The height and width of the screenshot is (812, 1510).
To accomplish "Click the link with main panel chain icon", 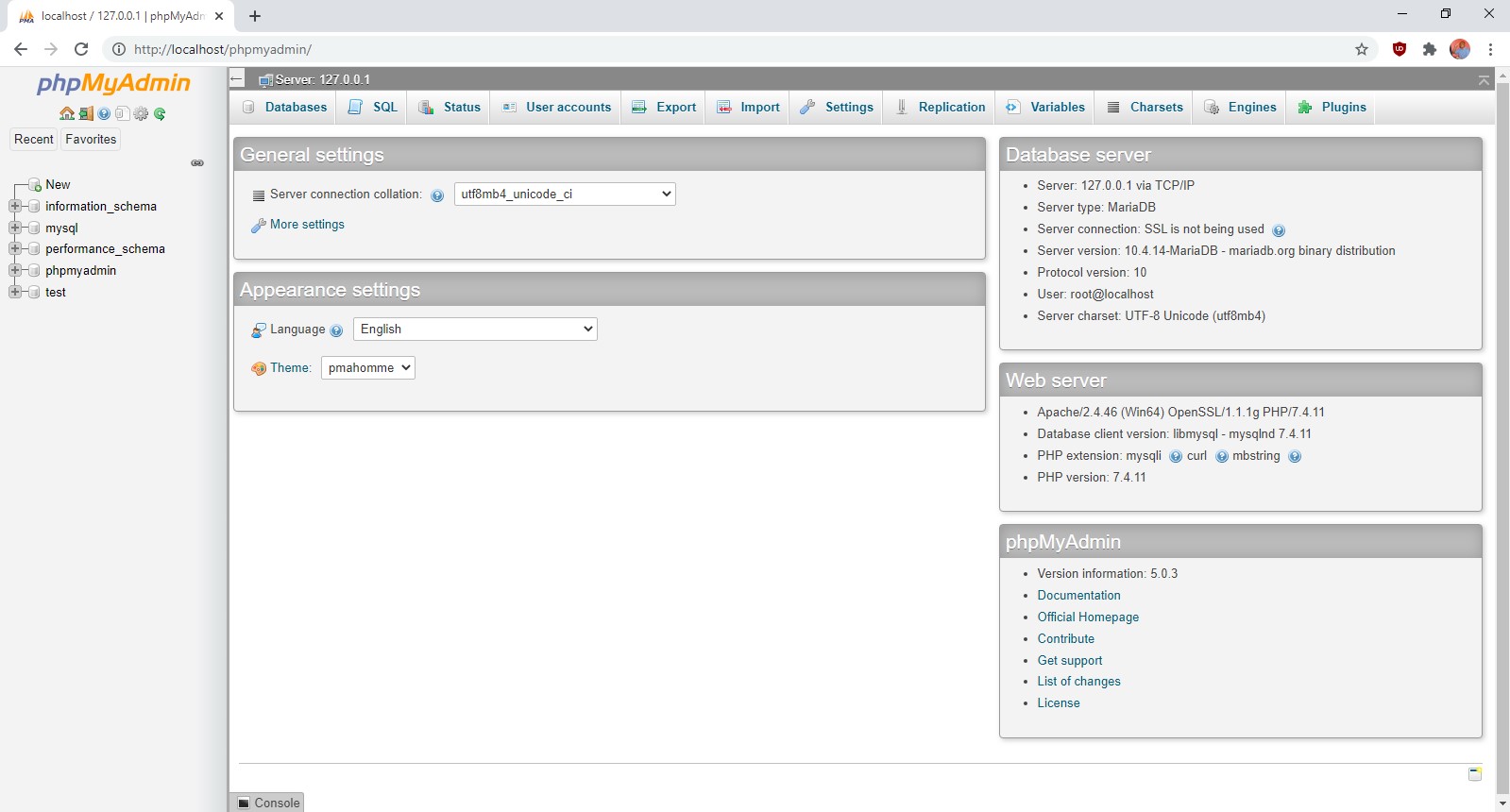I will tap(197, 163).
